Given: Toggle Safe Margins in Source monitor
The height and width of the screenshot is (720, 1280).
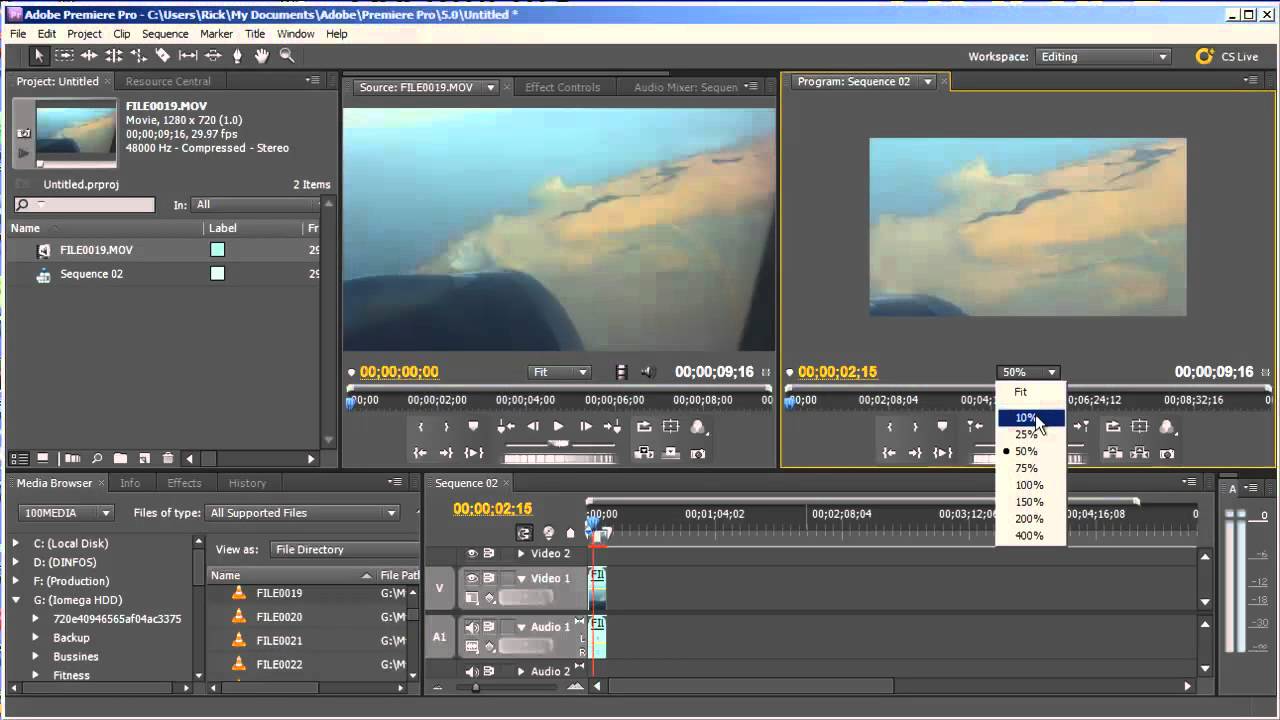Looking at the screenshot, I should pyautogui.click(x=671, y=427).
